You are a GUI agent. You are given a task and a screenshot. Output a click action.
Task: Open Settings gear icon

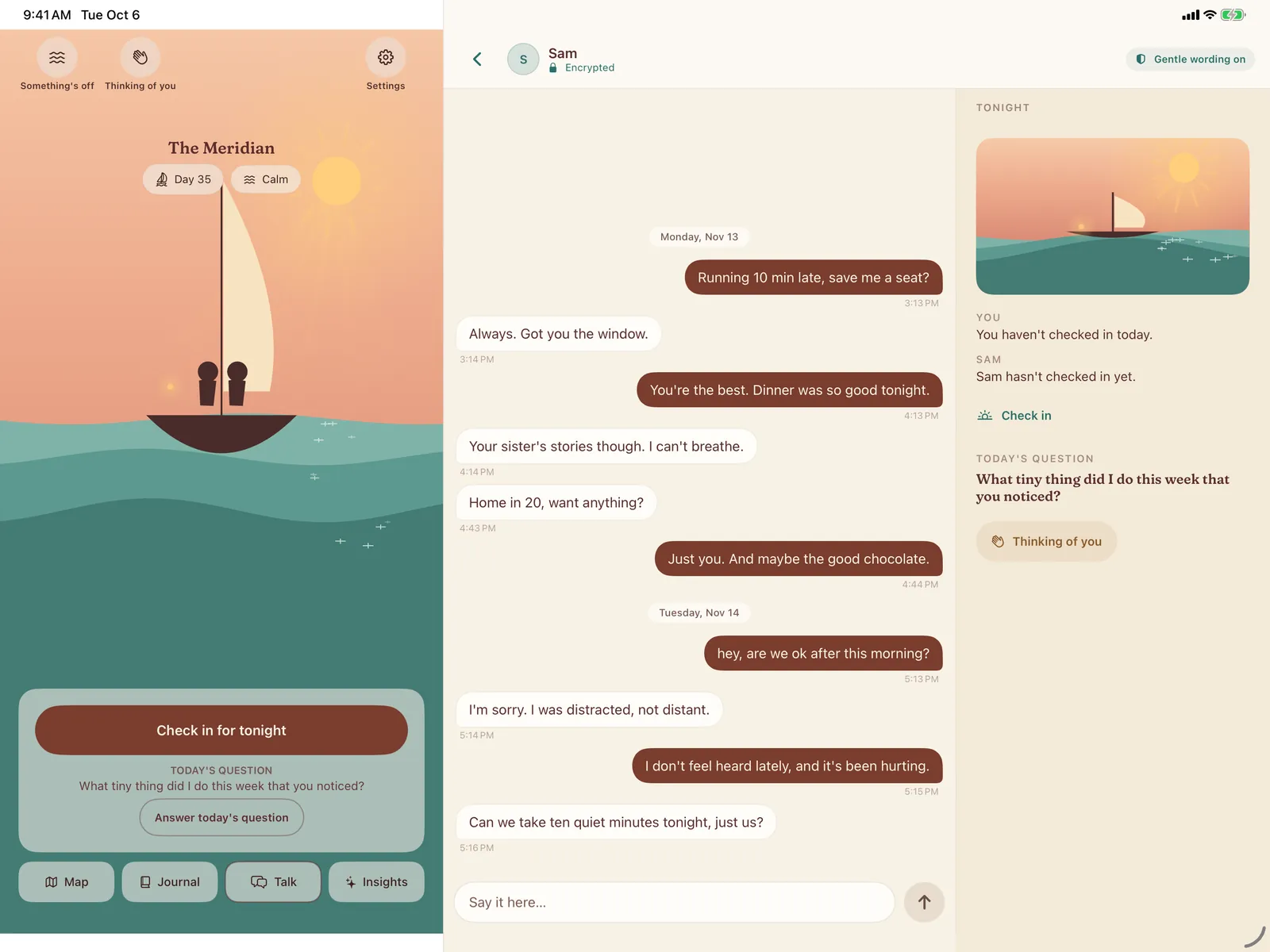coord(386,57)
